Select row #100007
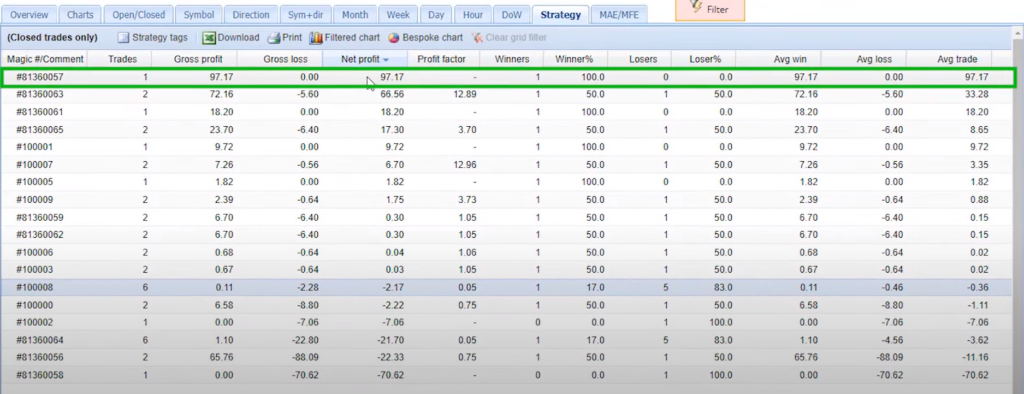The image size is (1024, 394). pos(507,165)
